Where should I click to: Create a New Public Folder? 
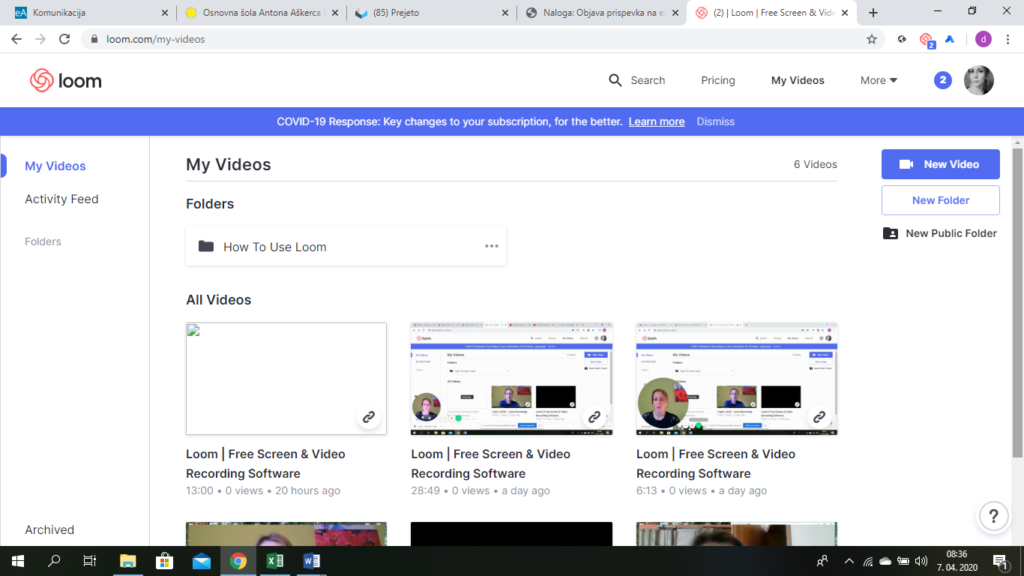coord(940,233)
